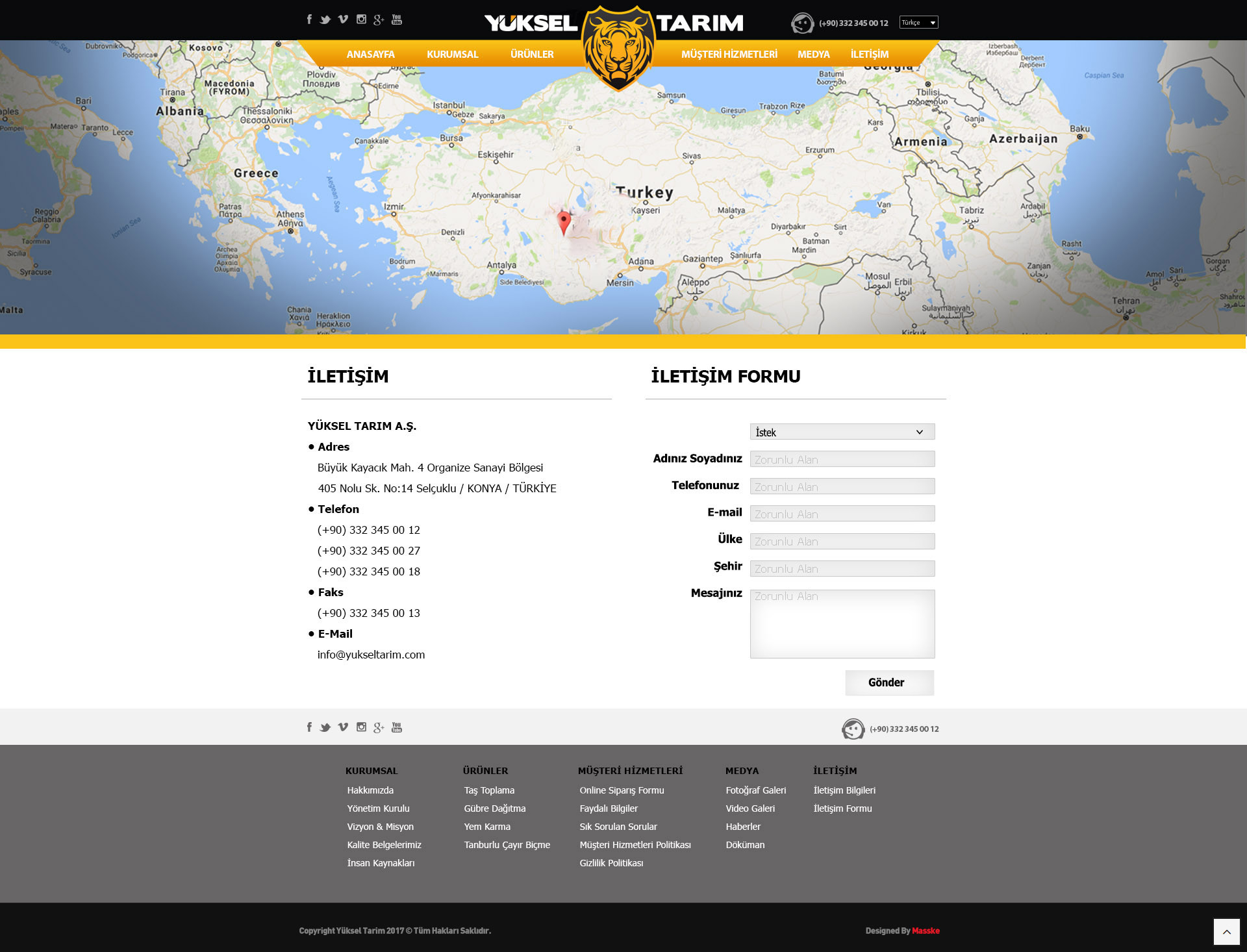Open Instagram icon in top header
The width and height of the screenshot is (1247, 952).
361,19
